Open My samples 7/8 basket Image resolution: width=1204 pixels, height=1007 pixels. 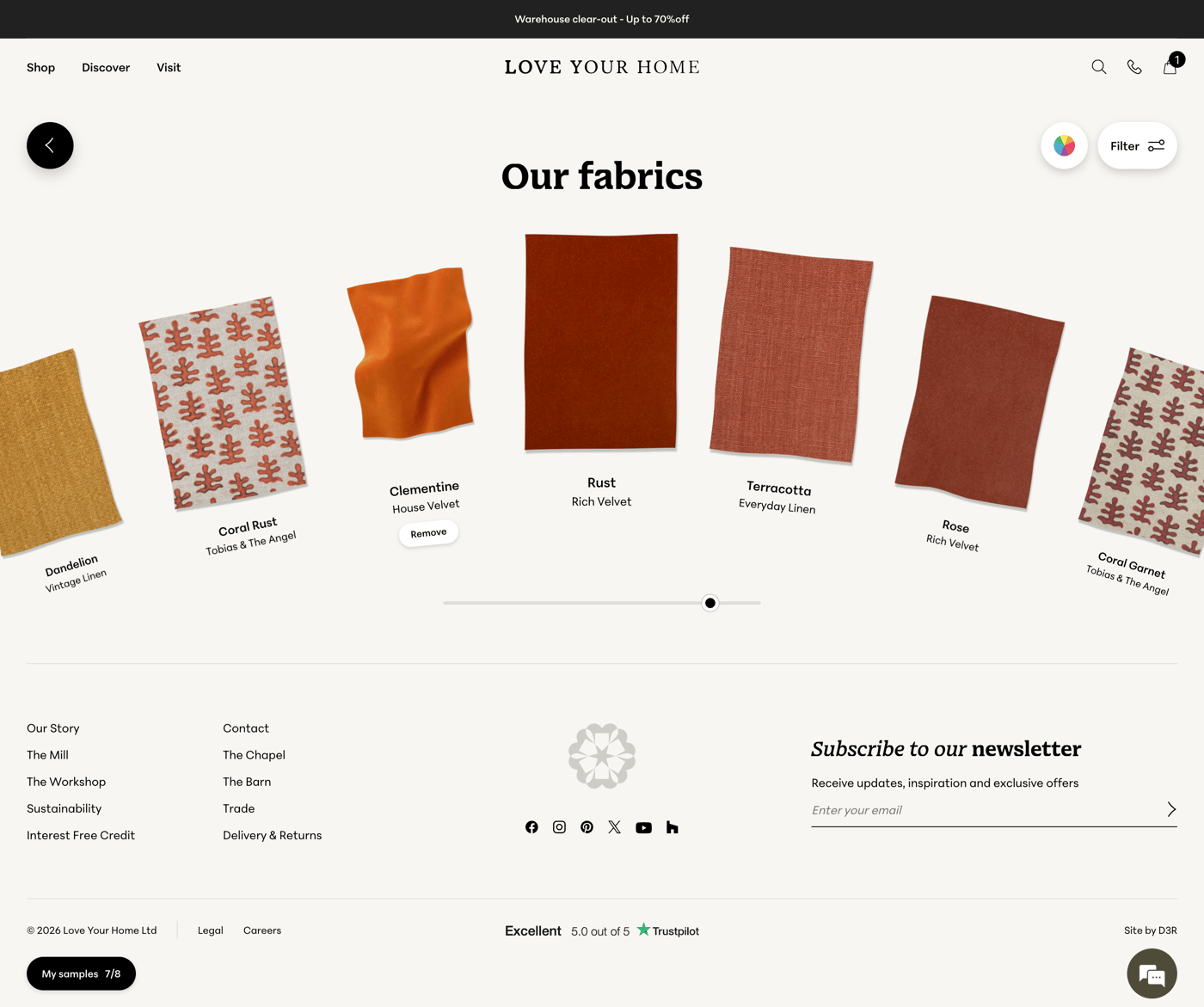click(x=81, y=973)
